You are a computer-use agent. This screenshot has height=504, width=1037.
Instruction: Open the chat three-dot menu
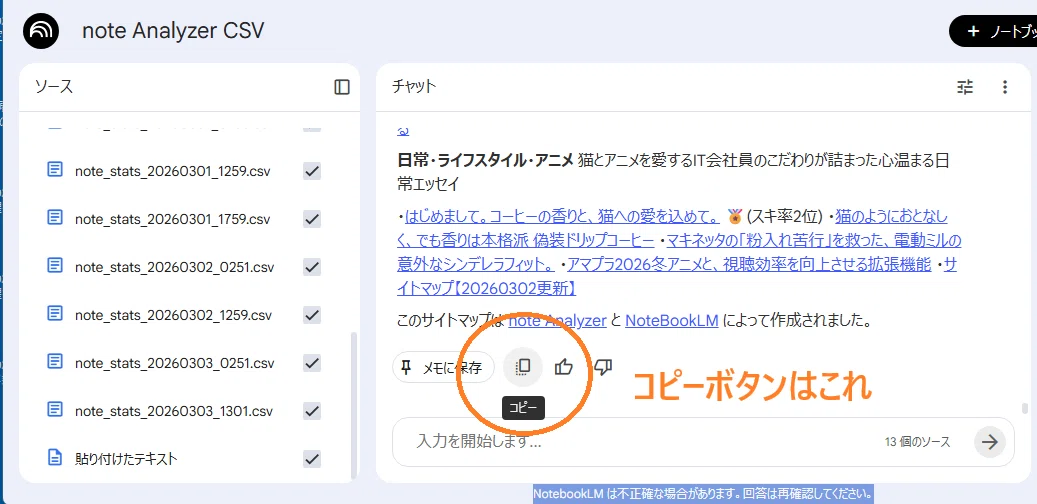pyautogui.click(x=1005, y=87)
